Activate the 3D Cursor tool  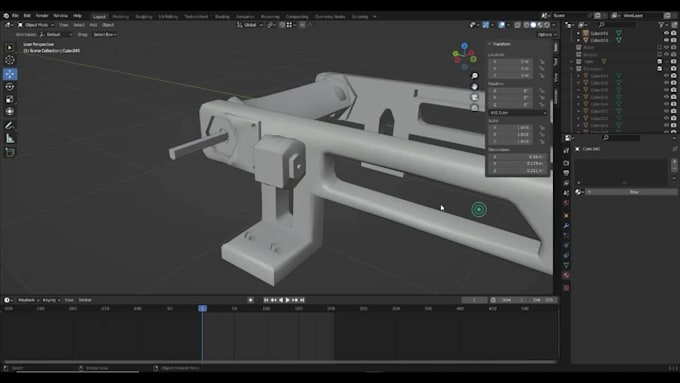click(10, 60)
